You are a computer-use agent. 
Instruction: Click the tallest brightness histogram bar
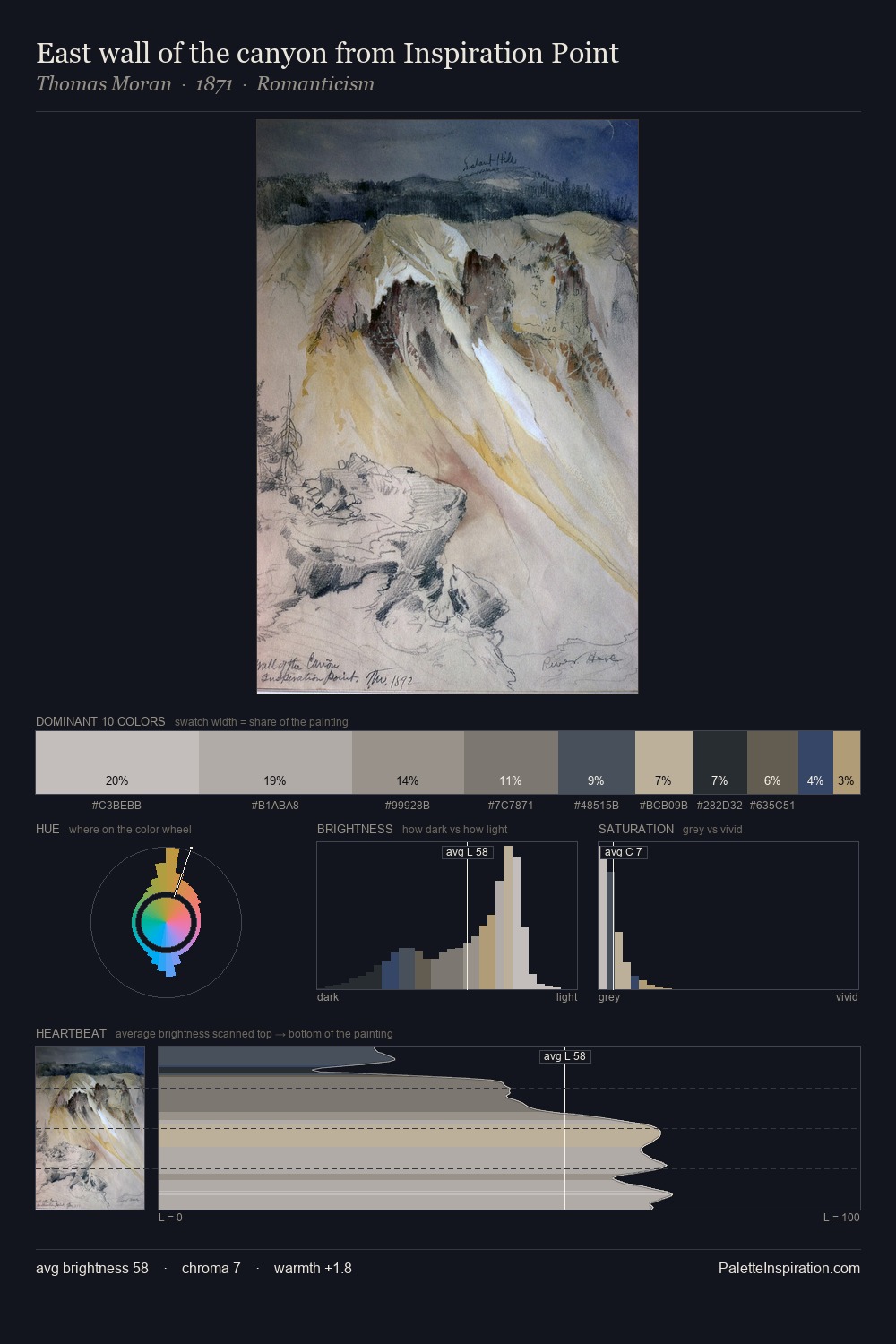pos(509,918)
